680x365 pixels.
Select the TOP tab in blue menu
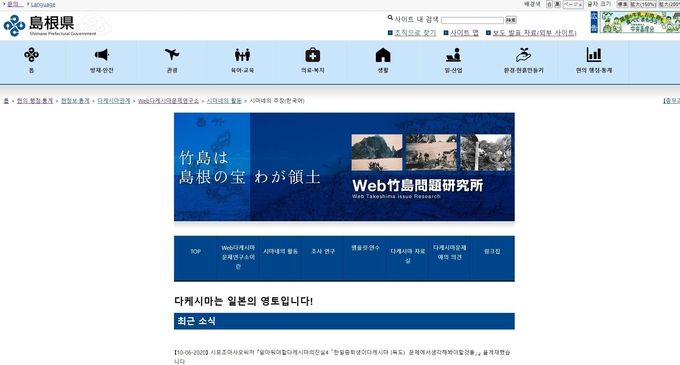click(x=196, y=258)
